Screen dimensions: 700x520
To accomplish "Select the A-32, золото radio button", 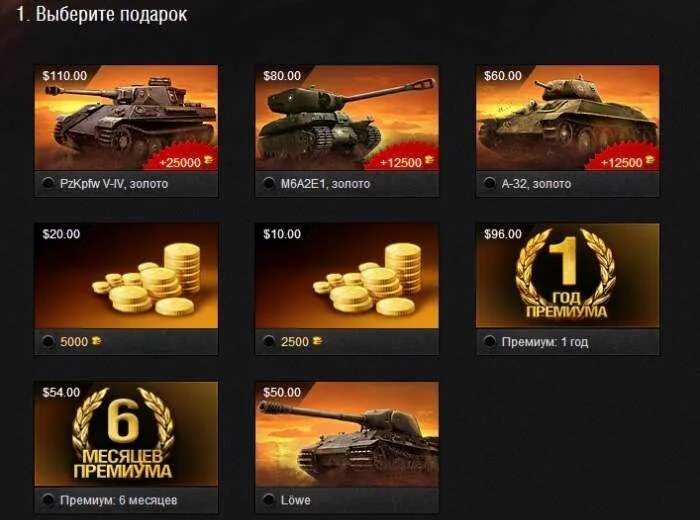I will pyautogui.click(x=490, y=183).
